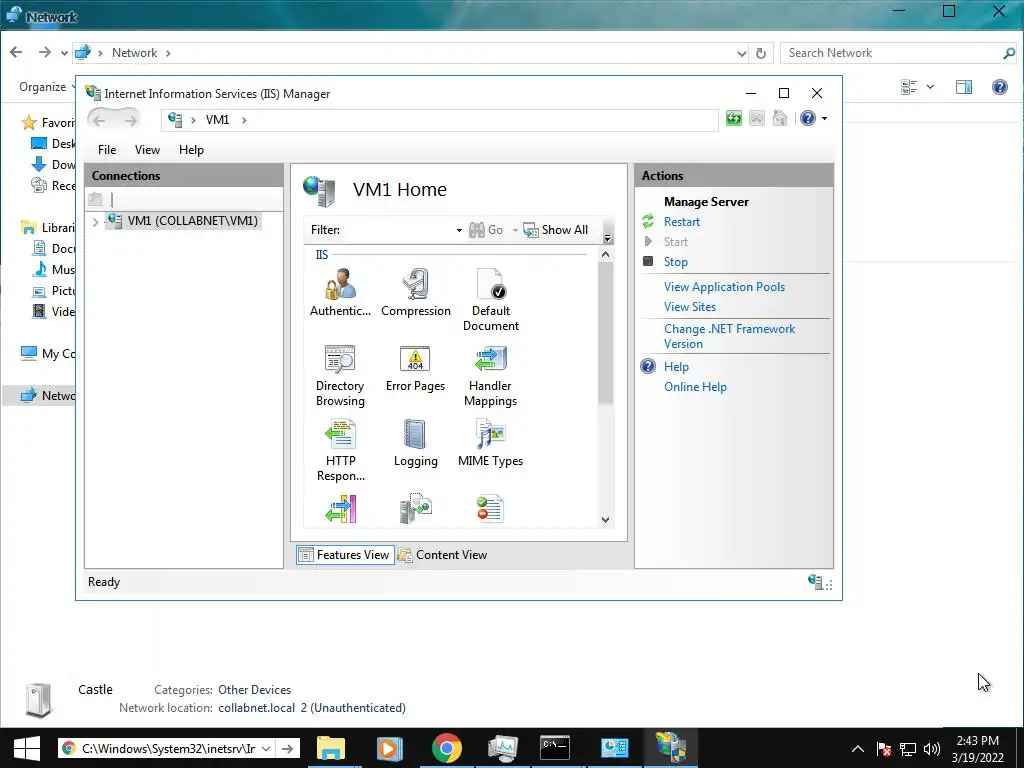
Task: Click the Restart server action
Action: pos(681,222)
